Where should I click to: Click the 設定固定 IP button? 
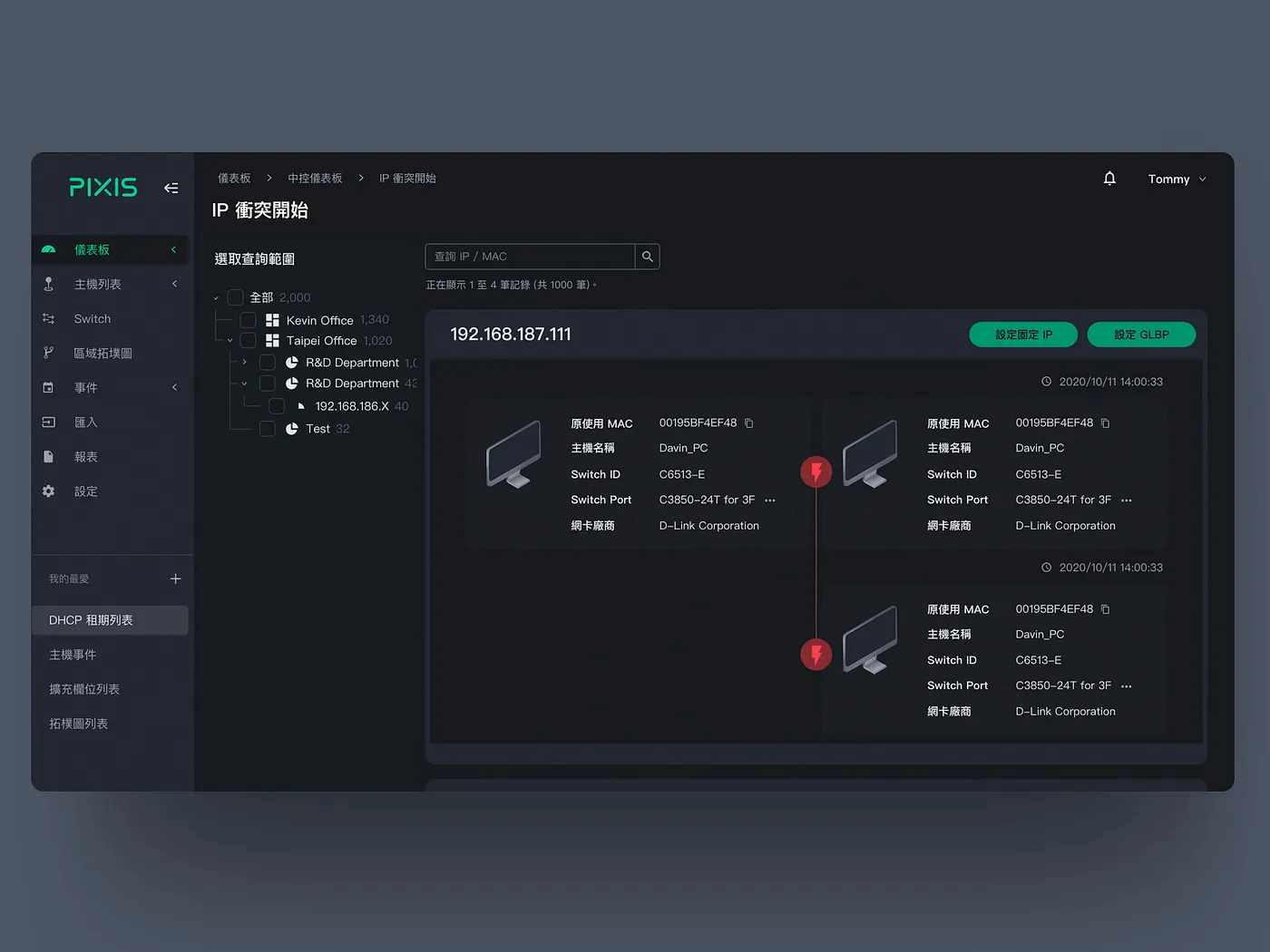(x=1022, y=335)
